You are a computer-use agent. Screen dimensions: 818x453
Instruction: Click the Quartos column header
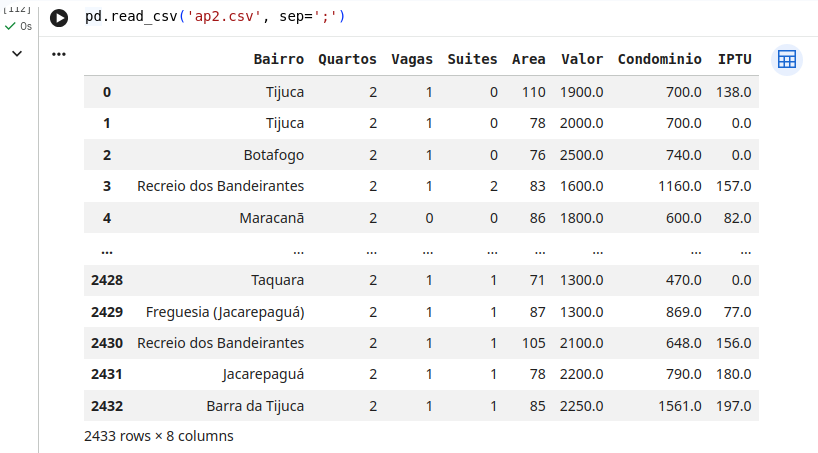(x=347, y=59)
